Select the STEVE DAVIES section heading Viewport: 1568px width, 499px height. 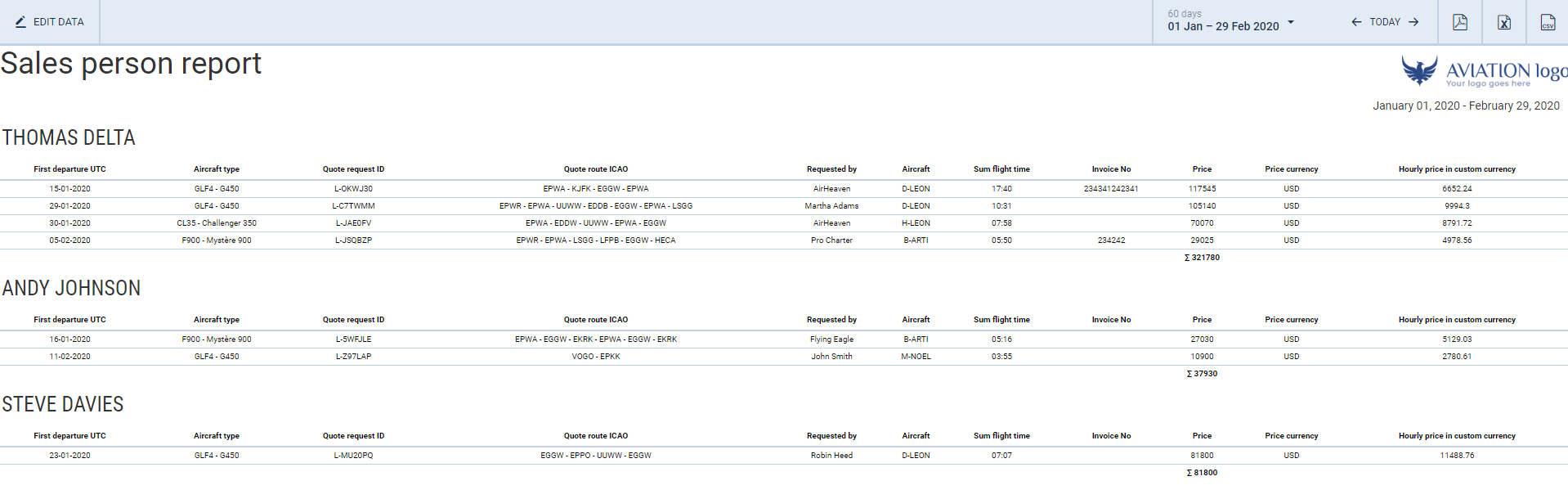(63, 404)
